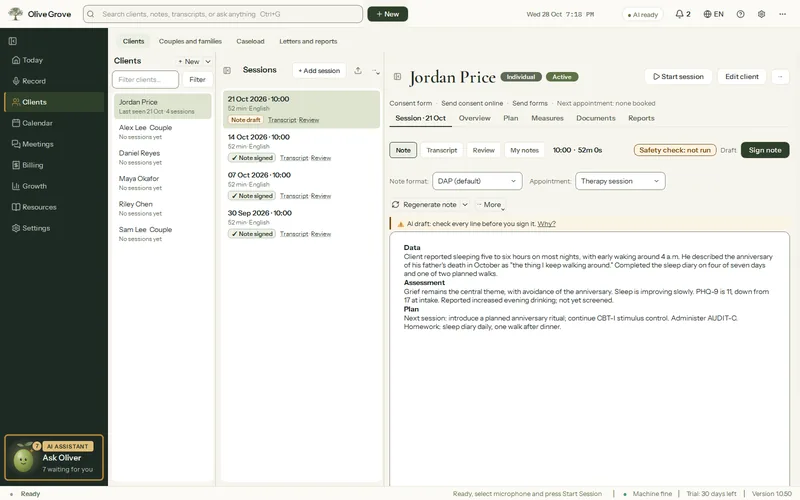This screenshot has width=800, height=500.
Task: Click the Filter button
Action: [x=197, y=80]
